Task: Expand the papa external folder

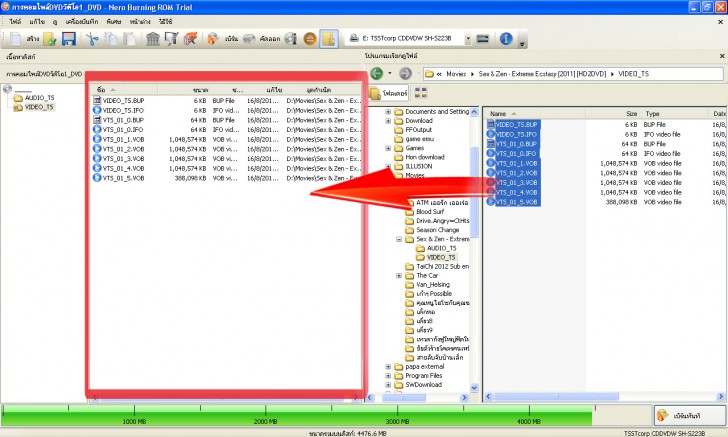Action: click(388, 367)
